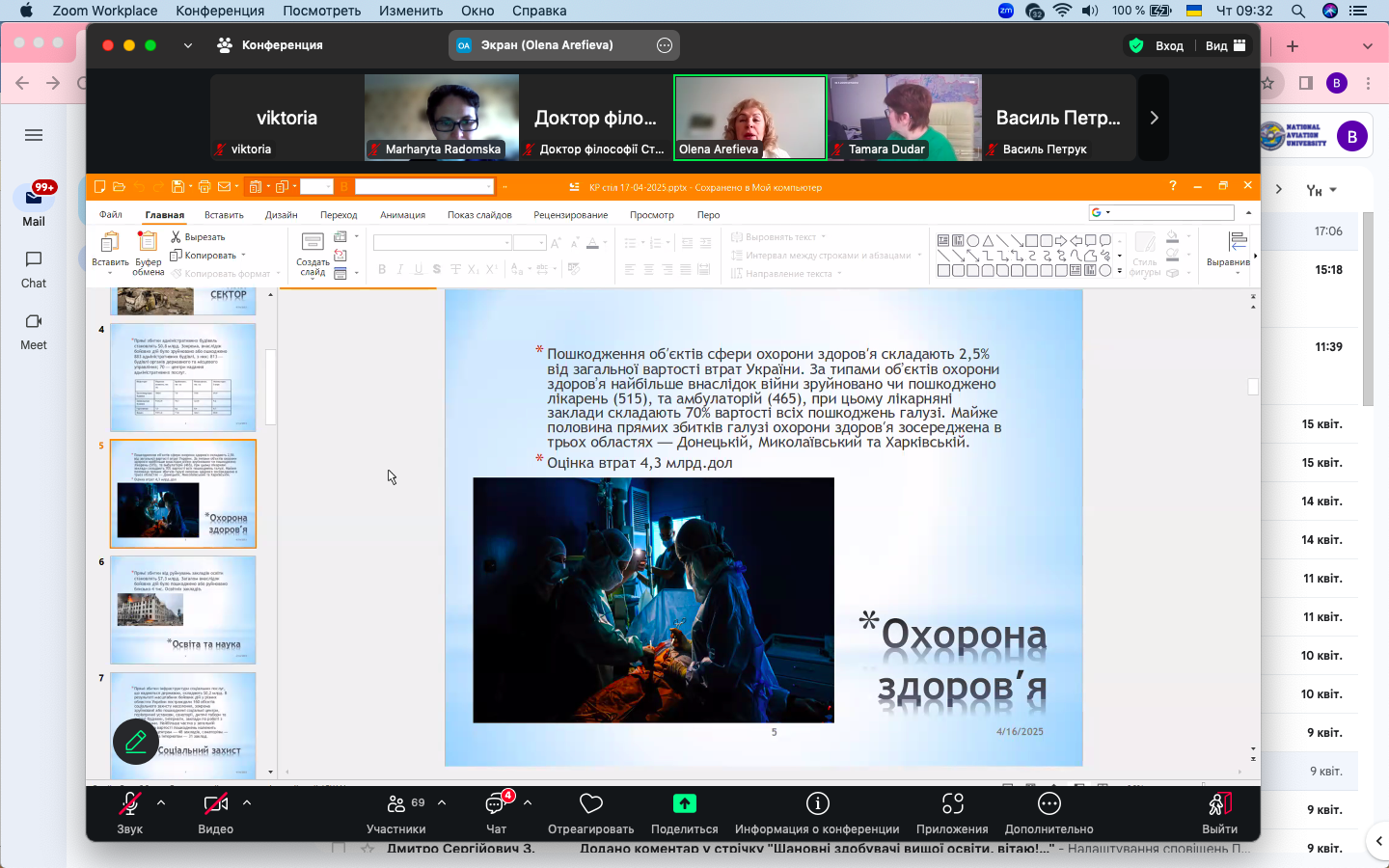
Task: Open the font size combo box
Action: [530, 243]
